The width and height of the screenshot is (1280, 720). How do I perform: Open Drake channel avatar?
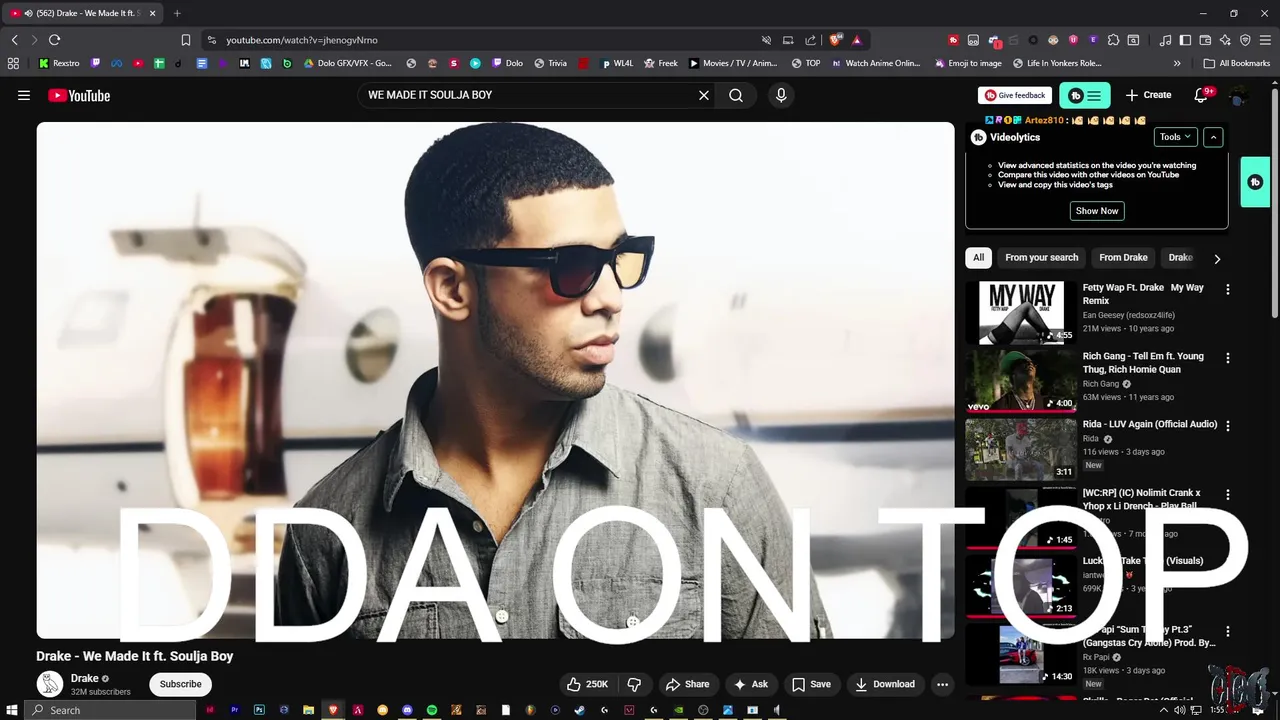point(50,684)
